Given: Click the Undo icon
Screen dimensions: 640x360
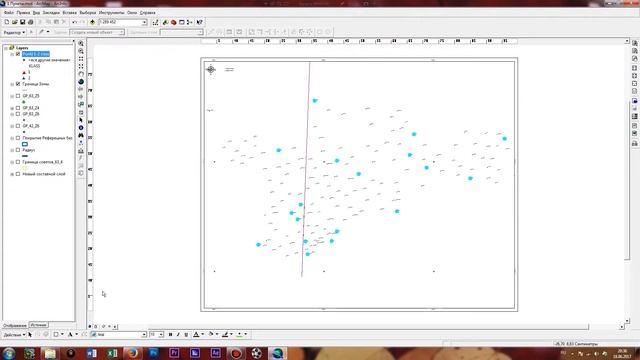Looking at the screenshot, I should point(74,22).
